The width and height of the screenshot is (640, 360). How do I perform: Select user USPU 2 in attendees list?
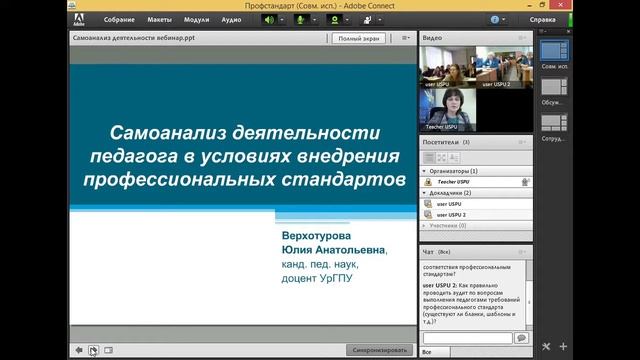coord(476,215)
